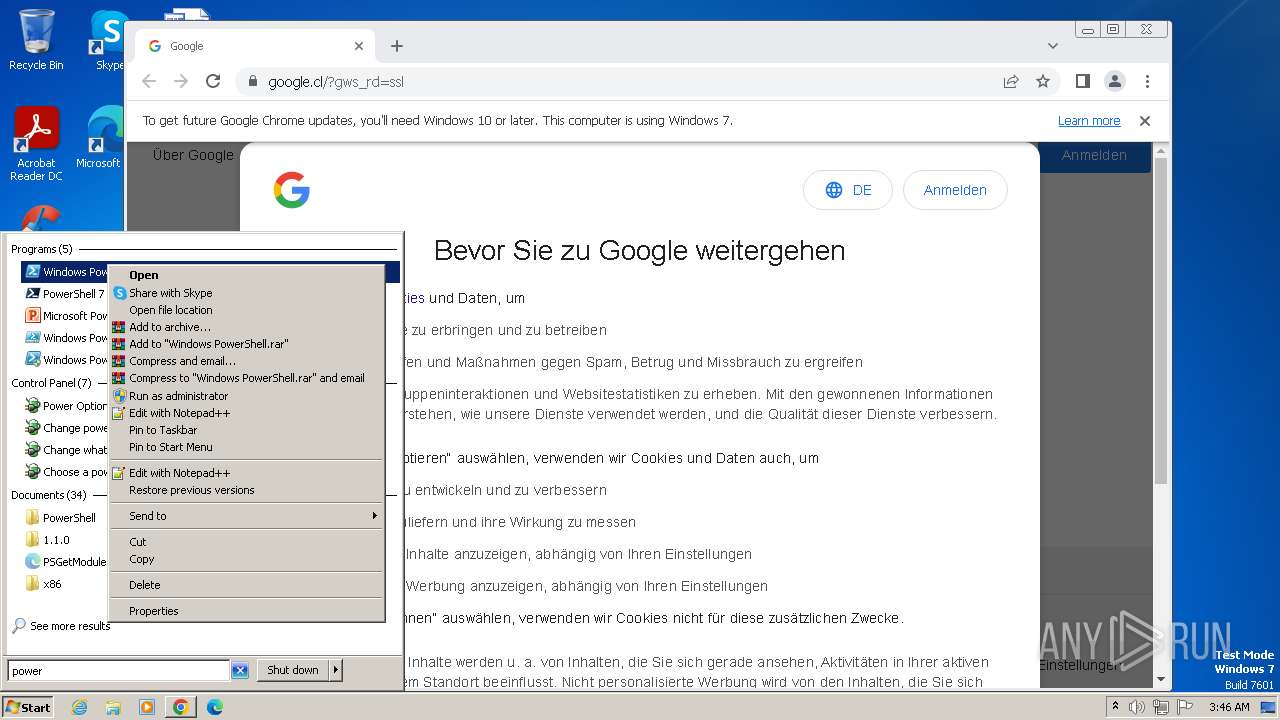The width and height of the screenshot is (1280, 720).
Task: Click Learn more link
Action: click(1089, 121)
